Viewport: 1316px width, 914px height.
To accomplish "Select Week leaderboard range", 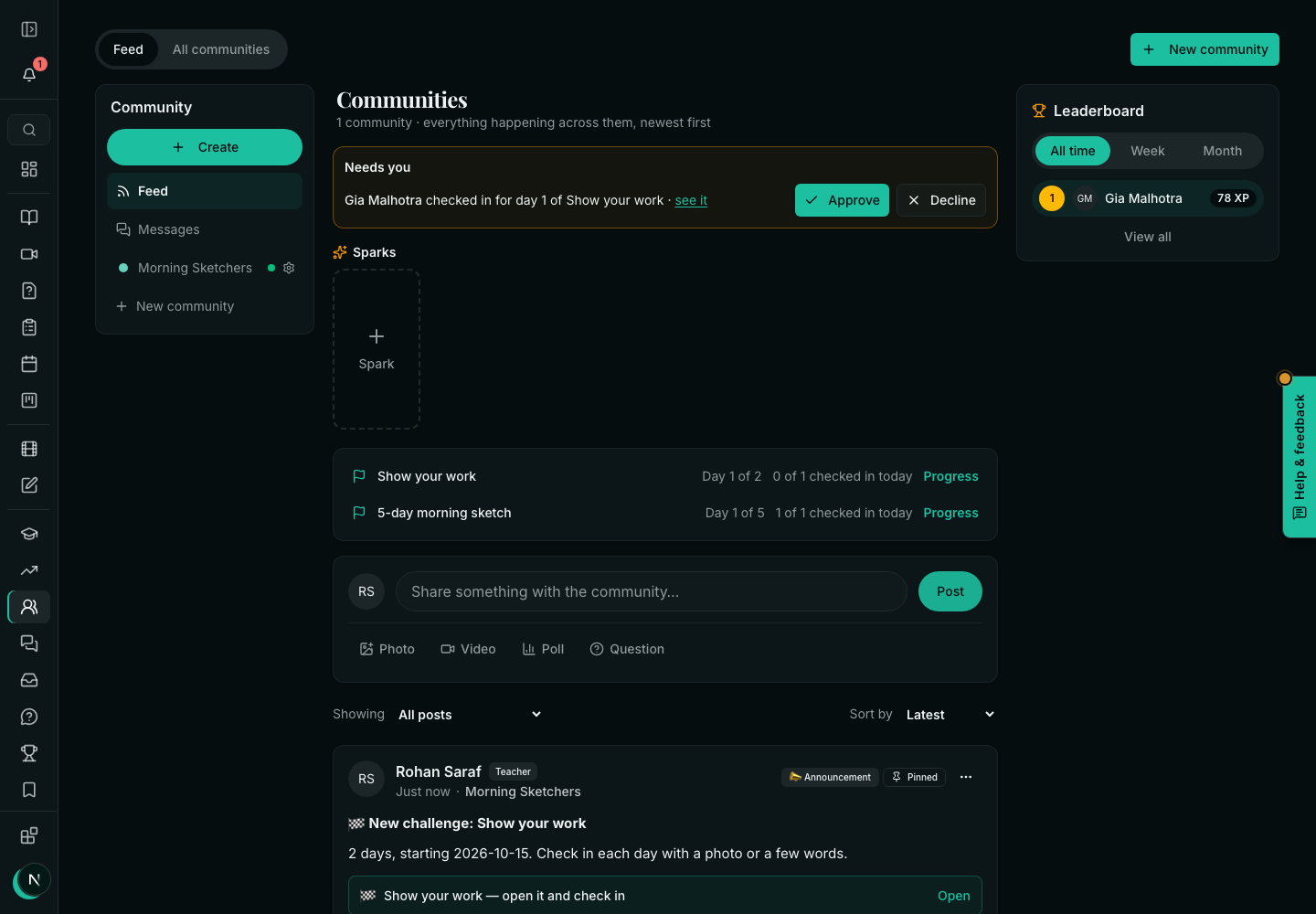I will tap(1148, 151).
